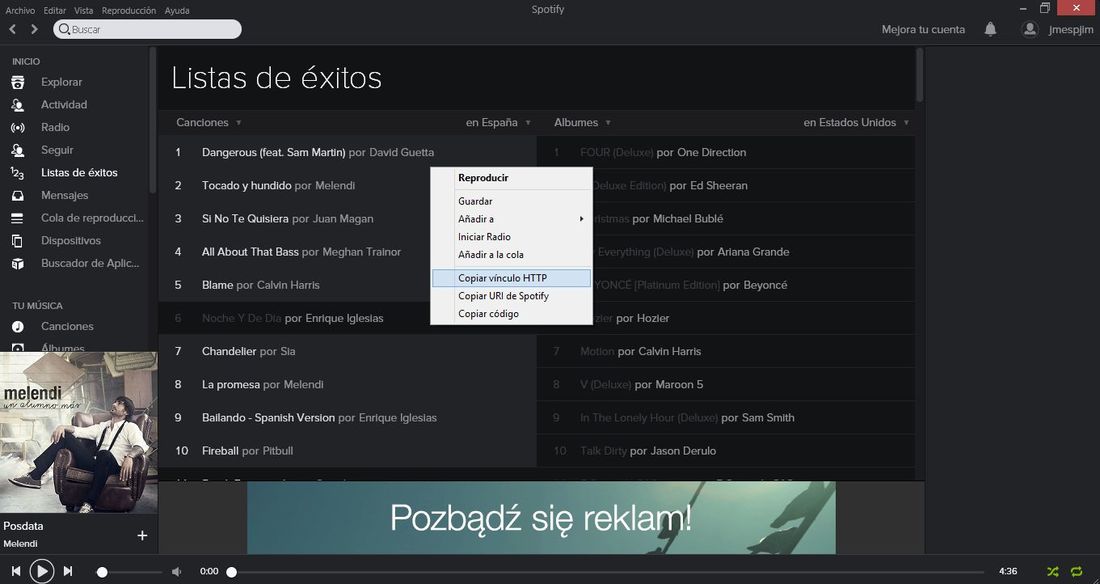Viewport: 1100px width, 584px height.
Task: Open the song 'Fireball'
Action: (x=220, y=451)
